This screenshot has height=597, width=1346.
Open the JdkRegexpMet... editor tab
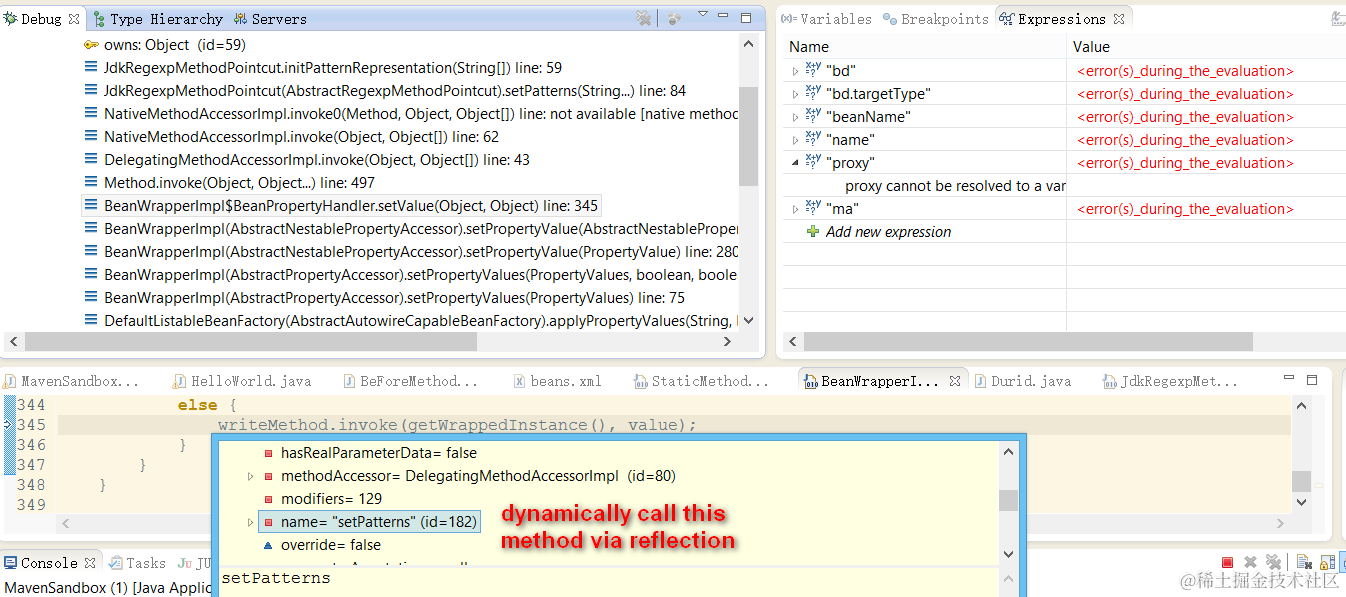pos(1169,381)
